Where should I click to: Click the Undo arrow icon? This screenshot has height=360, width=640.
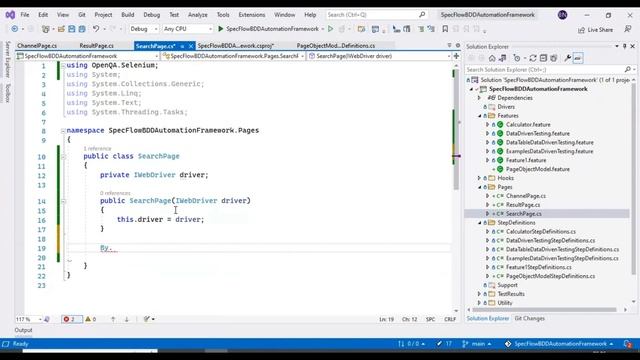pos(96,29)
